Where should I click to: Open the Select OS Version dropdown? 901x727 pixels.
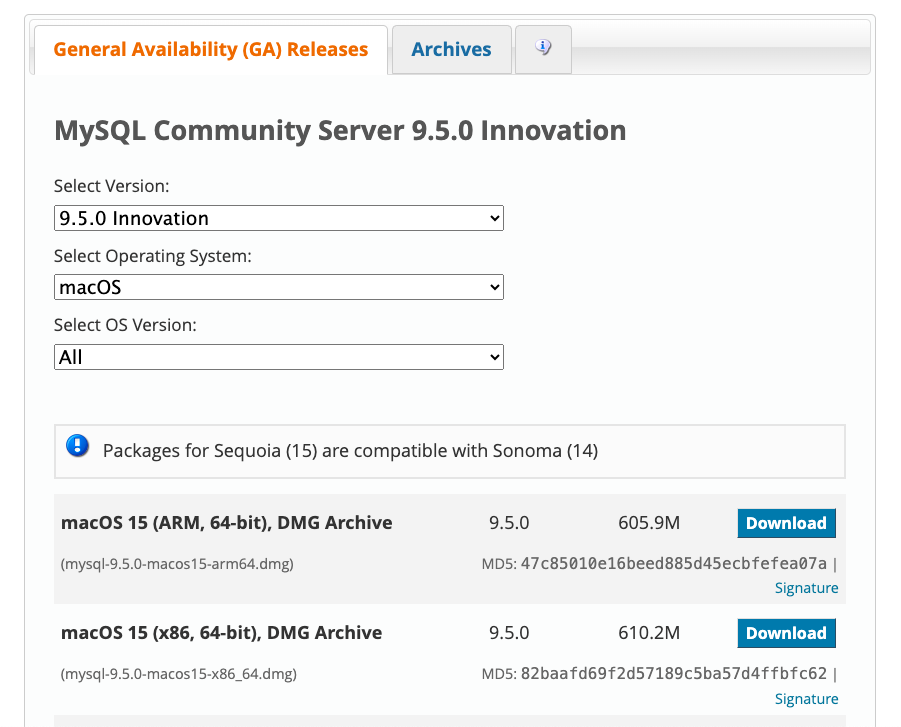(279, 357)
